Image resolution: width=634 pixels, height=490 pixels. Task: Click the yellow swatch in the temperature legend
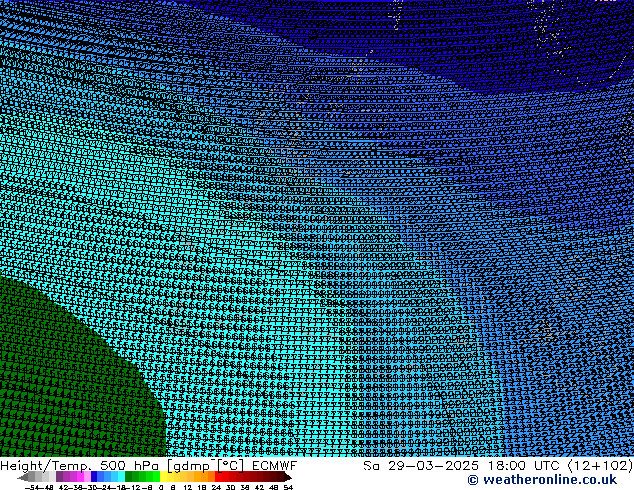click(163, 476)
